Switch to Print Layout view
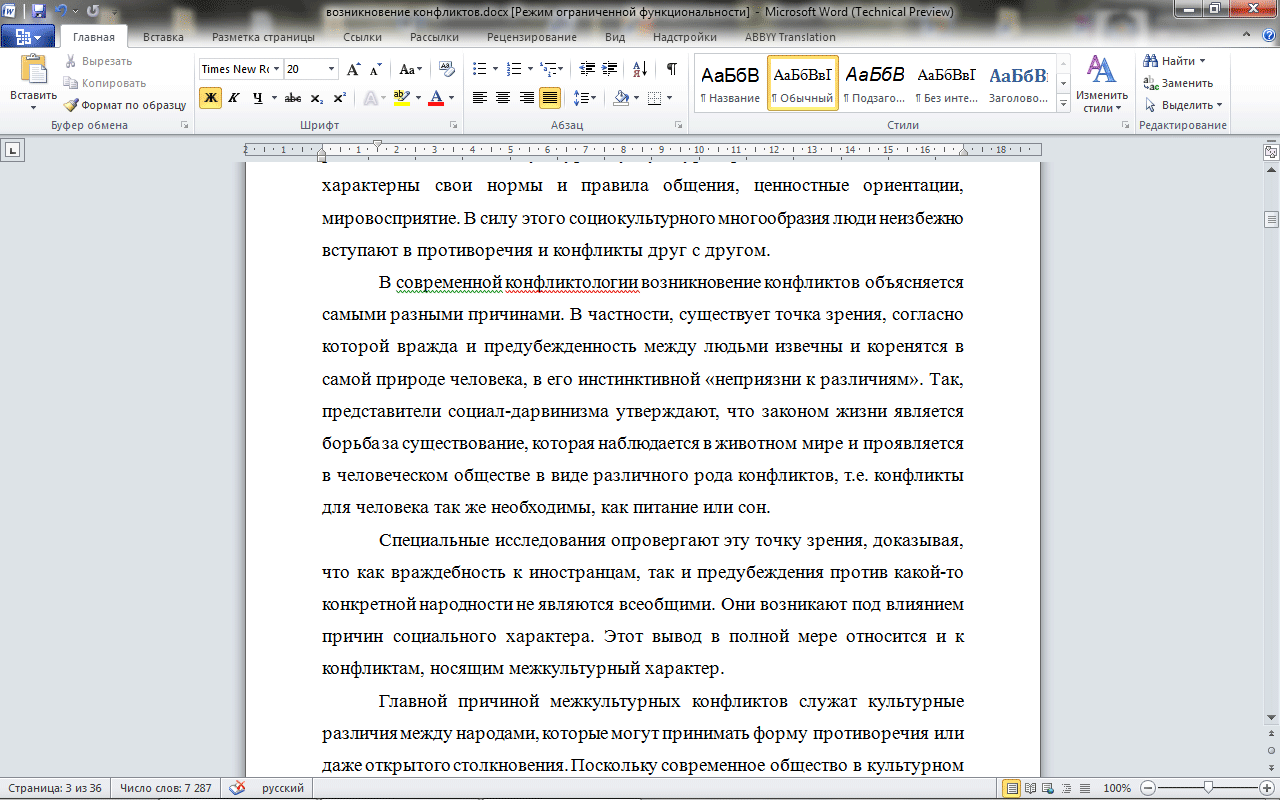This screenshot has height=800, width=1280. (x=1012, y=788)
